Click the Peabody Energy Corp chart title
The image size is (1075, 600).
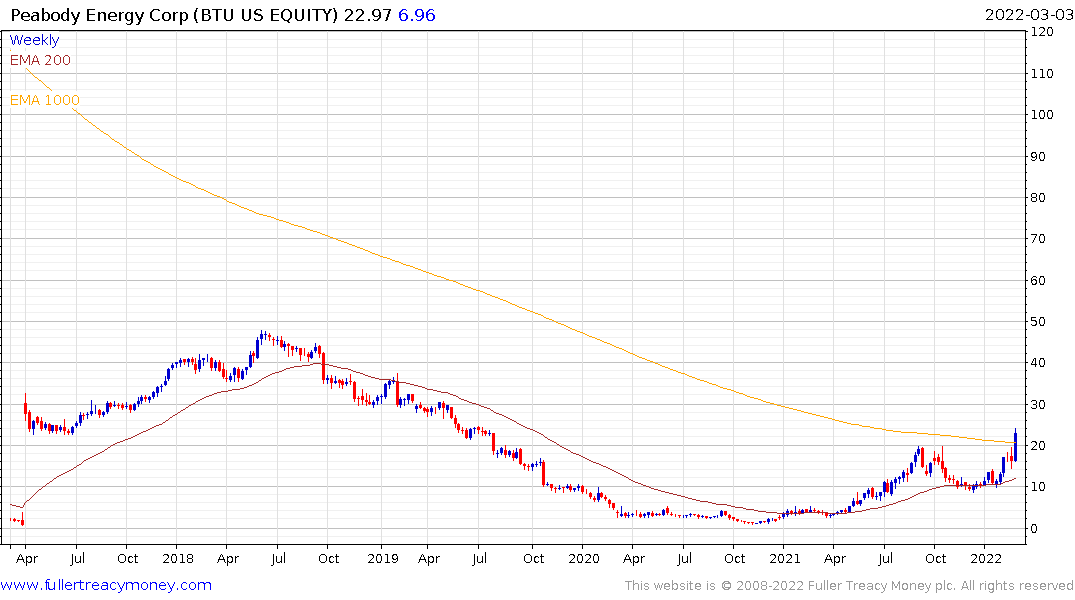[x=175, y=15]
